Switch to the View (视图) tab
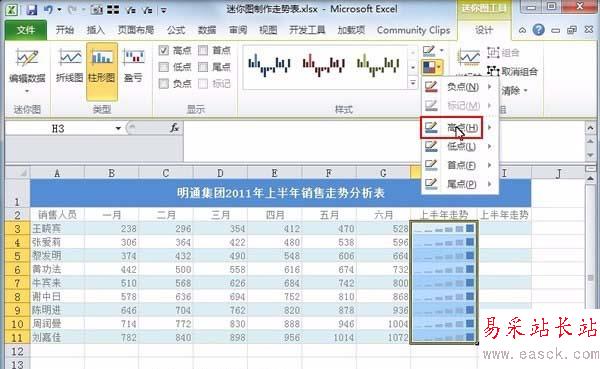The width and height of the screenshot is (600, 369). pyautogui.click(x=268, y=30)
